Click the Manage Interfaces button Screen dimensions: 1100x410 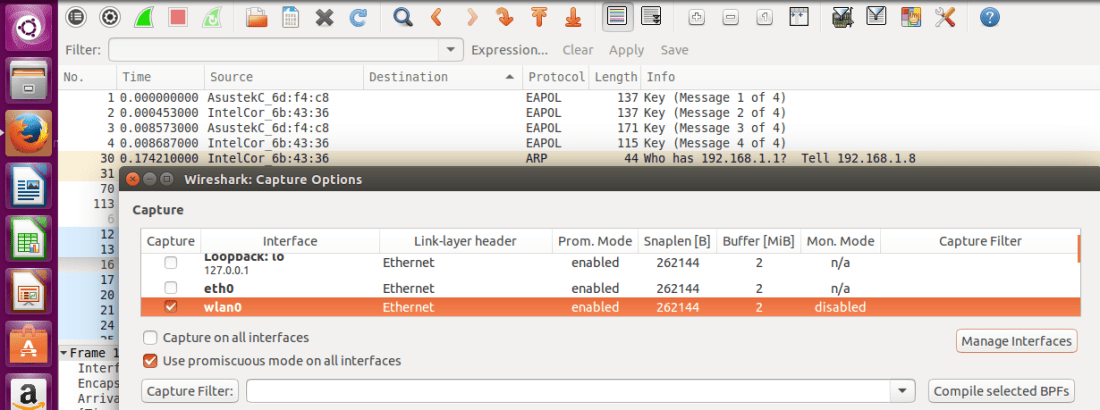(x=1016, y=341)
